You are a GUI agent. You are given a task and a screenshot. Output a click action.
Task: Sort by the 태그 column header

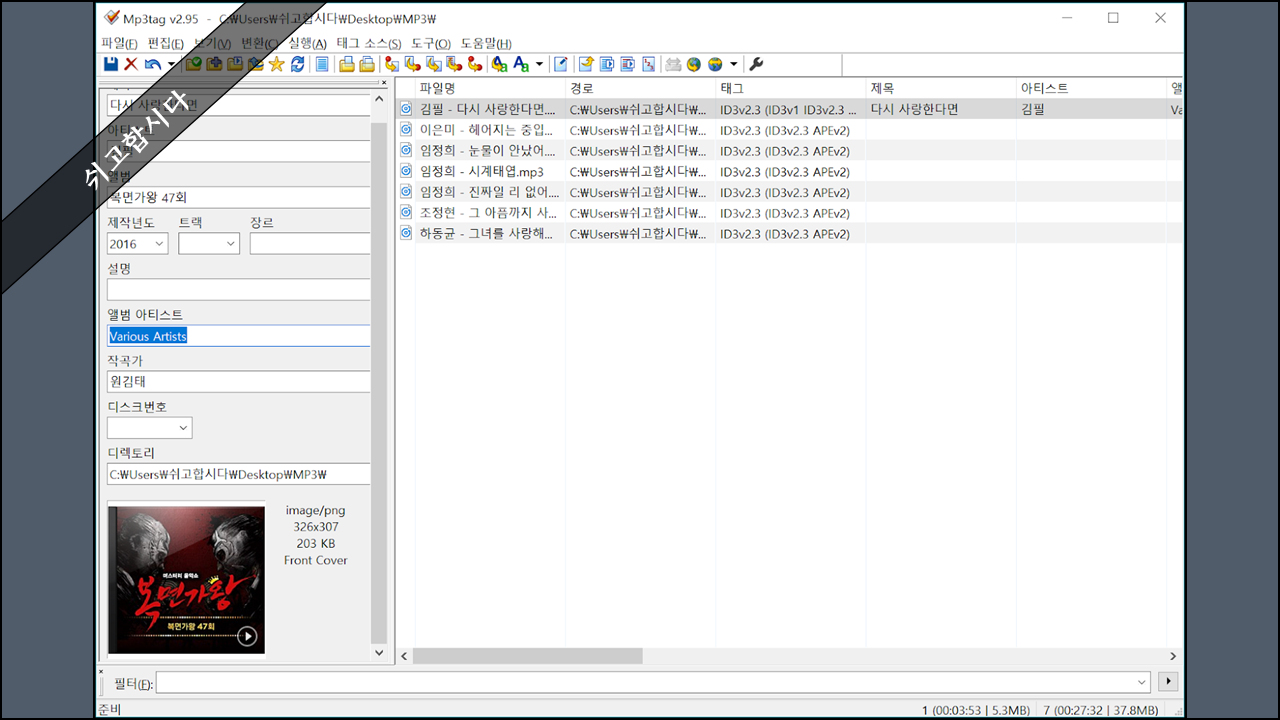click(791, 88)
